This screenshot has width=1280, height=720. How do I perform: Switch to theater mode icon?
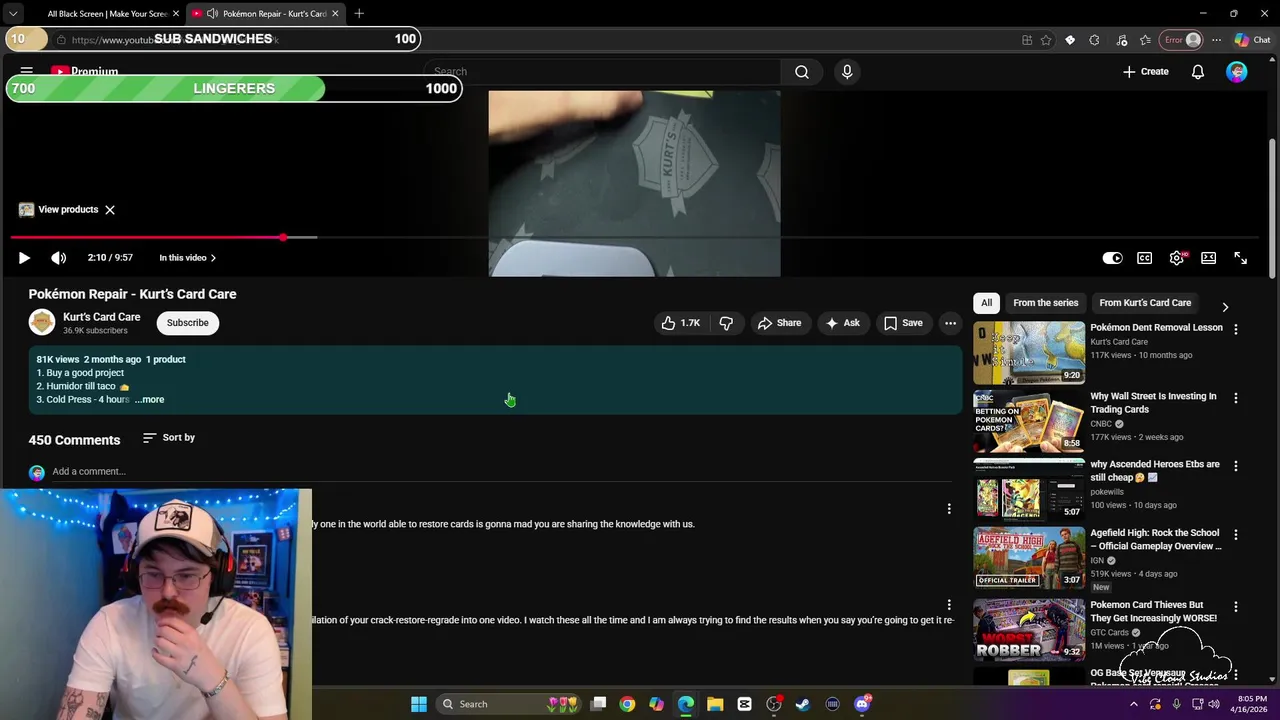(1208, 258)
